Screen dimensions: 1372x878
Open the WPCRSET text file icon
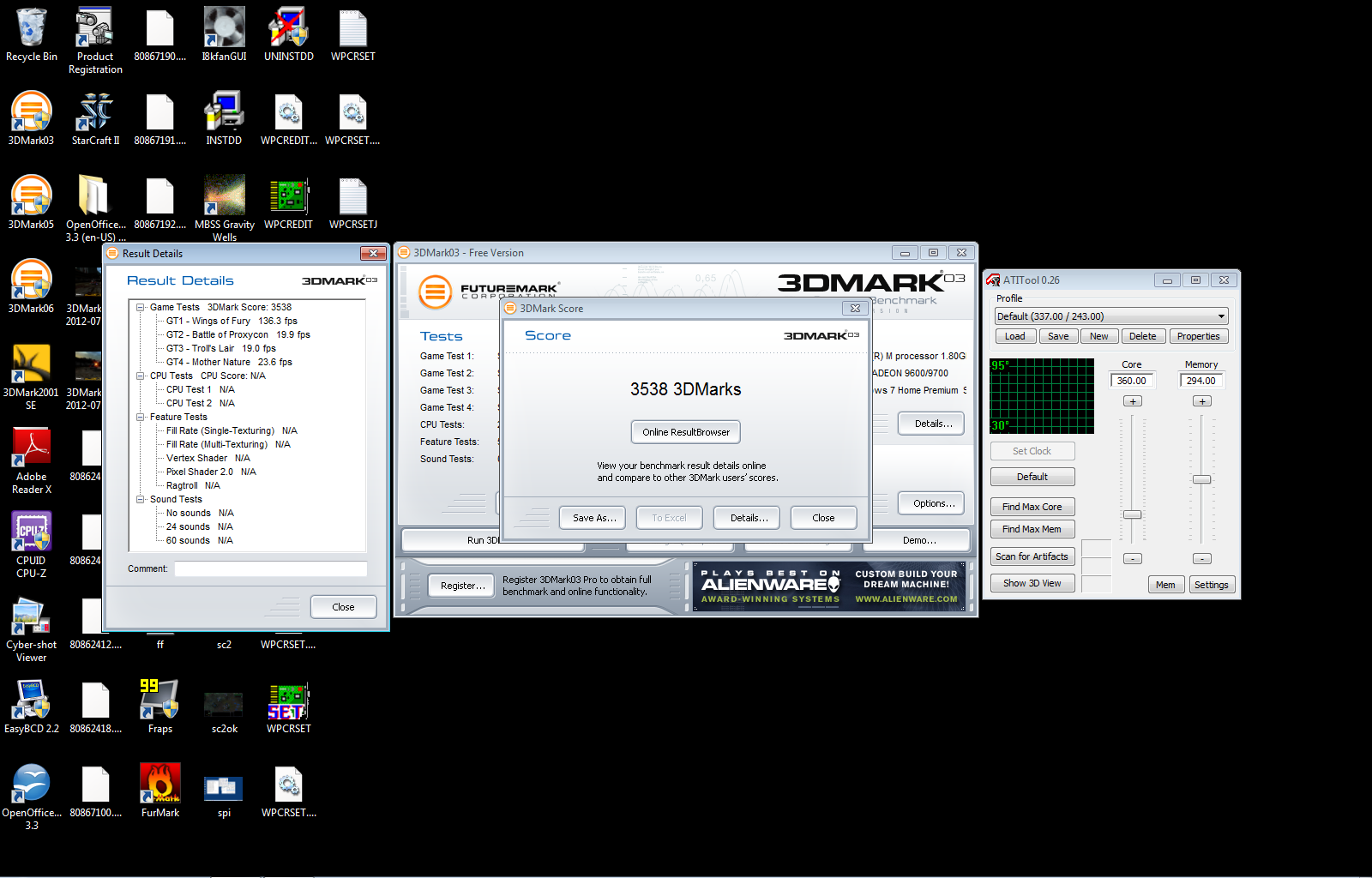tap(352, 35)
